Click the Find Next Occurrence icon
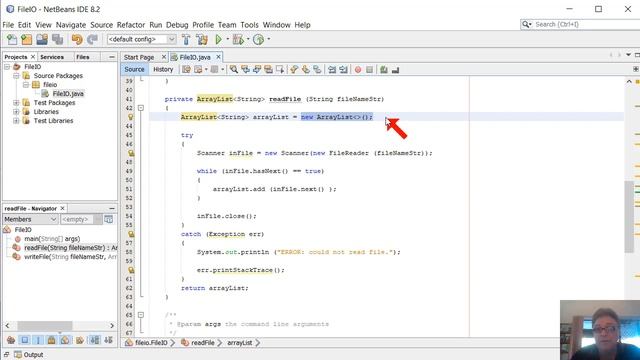 pos(257,70)
